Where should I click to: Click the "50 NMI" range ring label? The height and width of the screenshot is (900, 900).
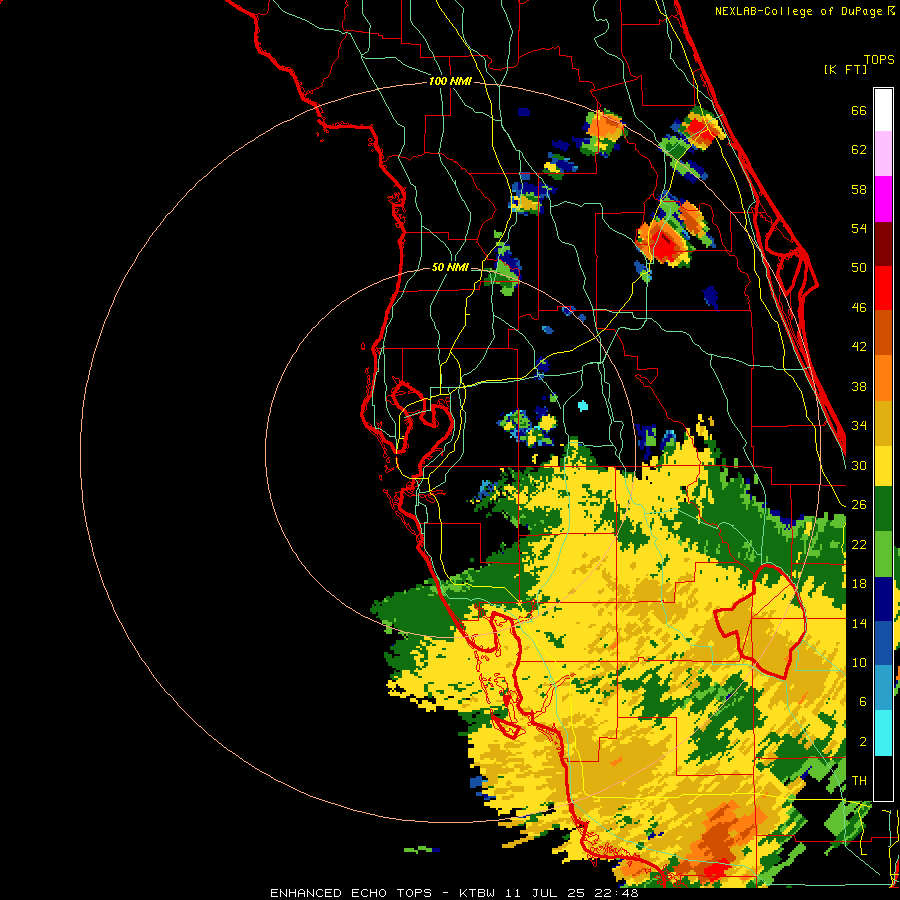(x=450, y=267)
